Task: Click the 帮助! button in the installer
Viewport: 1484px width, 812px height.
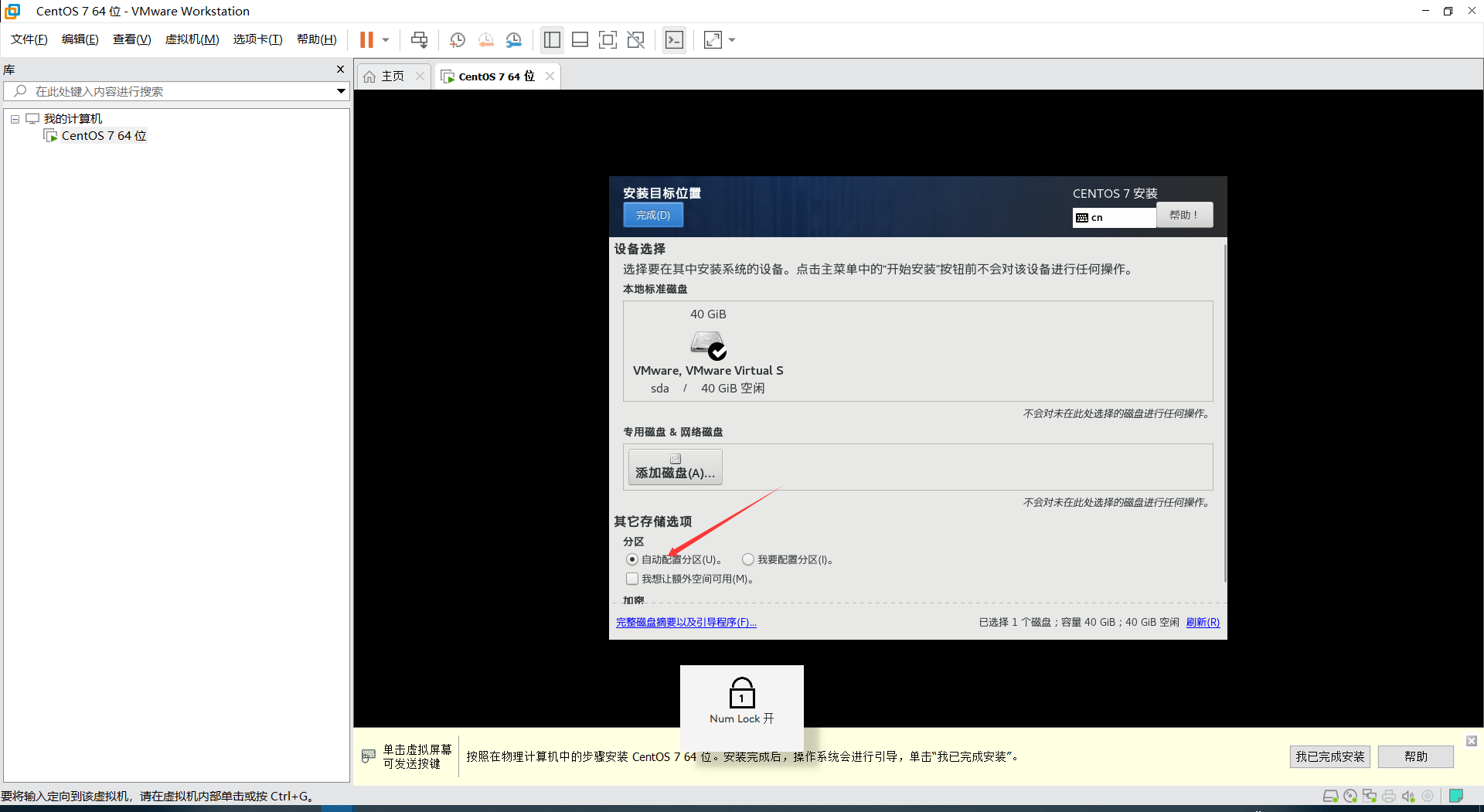Action: click(x=1184, y=215)
